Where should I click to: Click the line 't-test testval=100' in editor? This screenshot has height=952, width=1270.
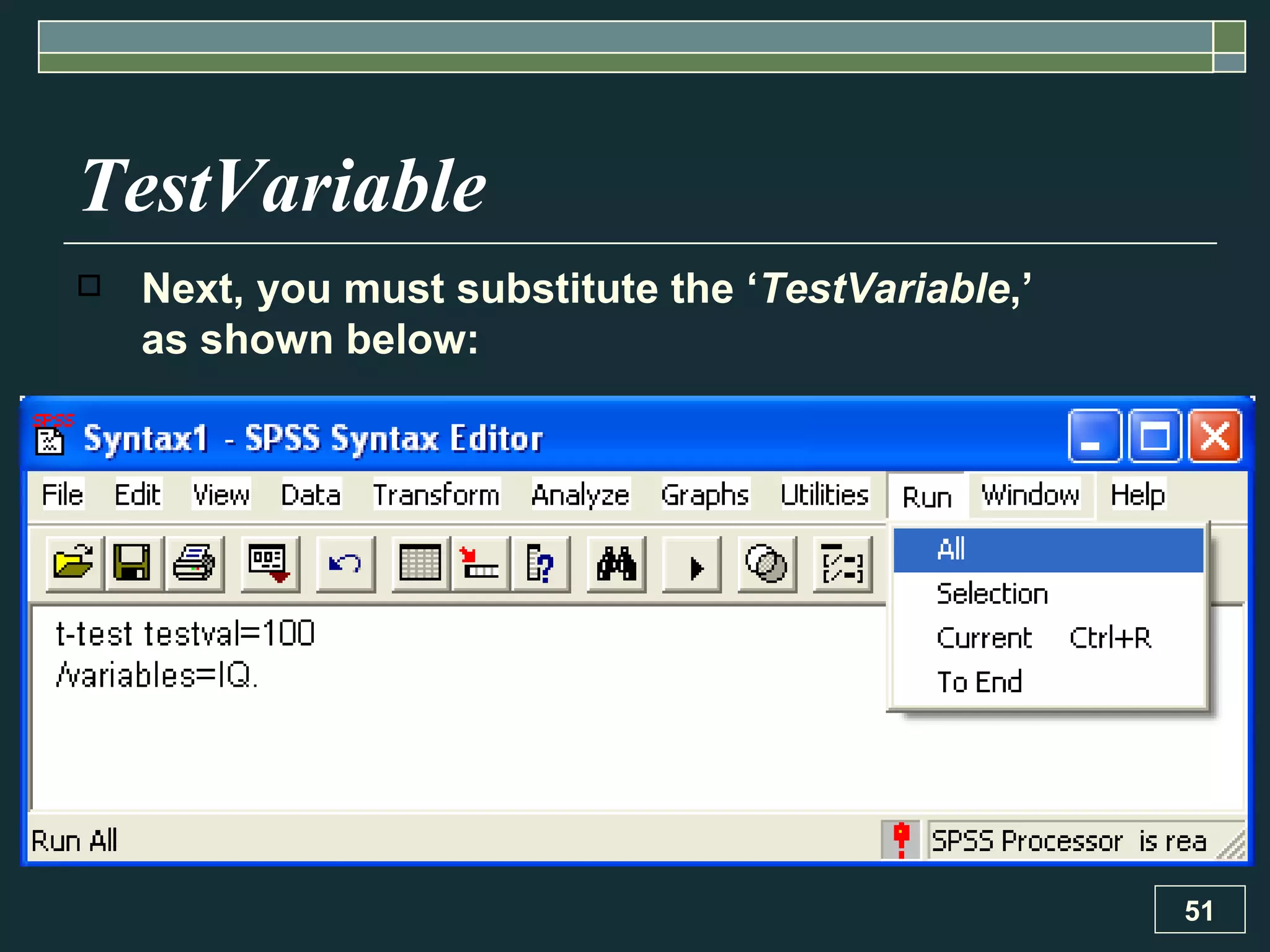(185, 634)
